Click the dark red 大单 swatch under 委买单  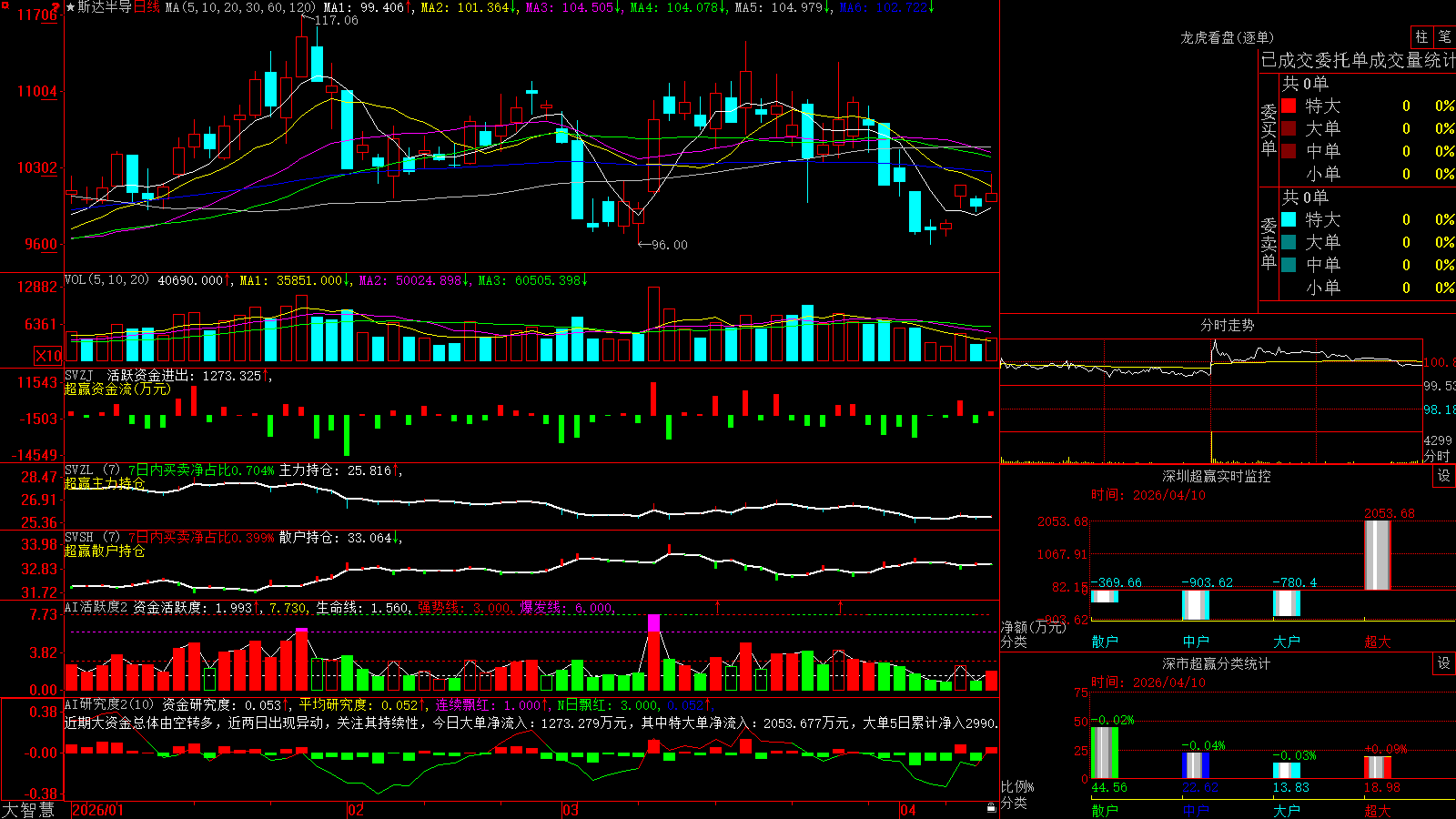1289,128
